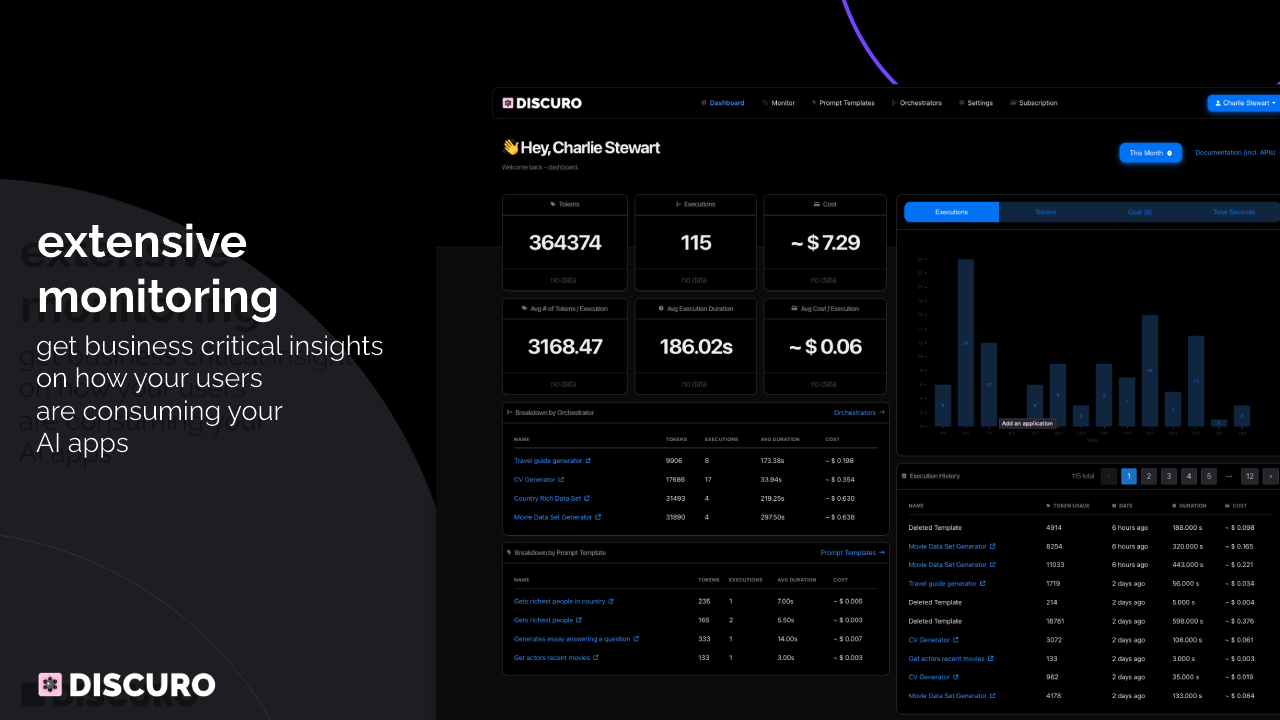Click the Deleted Template row with 18781 tokens
This screenshot has width=1280, height=720.
point(1087,621)
